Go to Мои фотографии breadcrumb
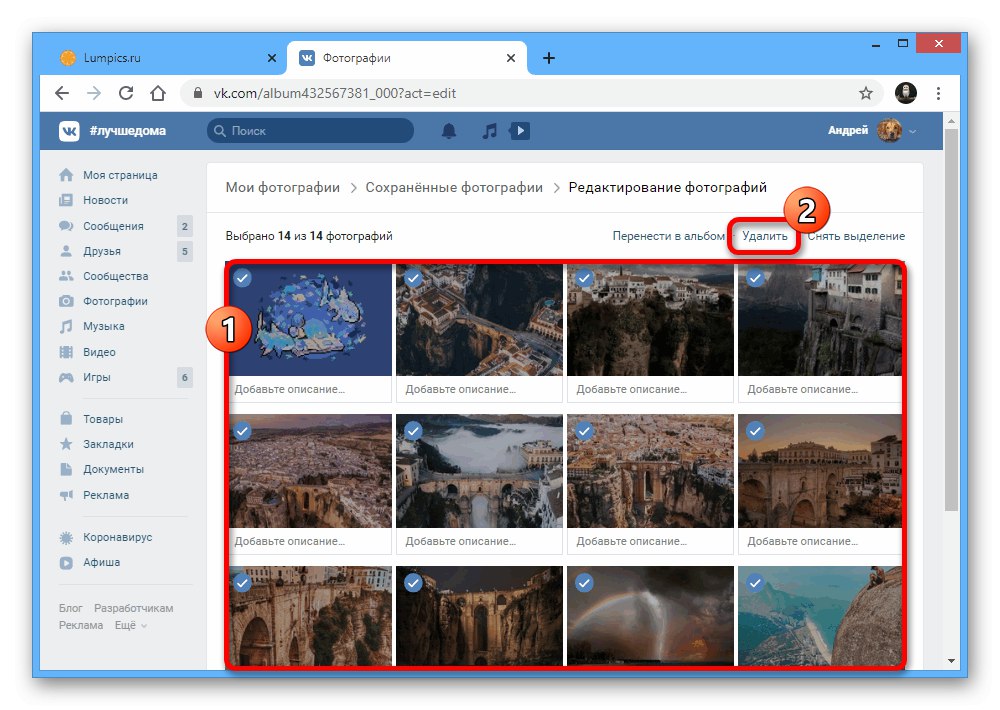 [283, 188]
